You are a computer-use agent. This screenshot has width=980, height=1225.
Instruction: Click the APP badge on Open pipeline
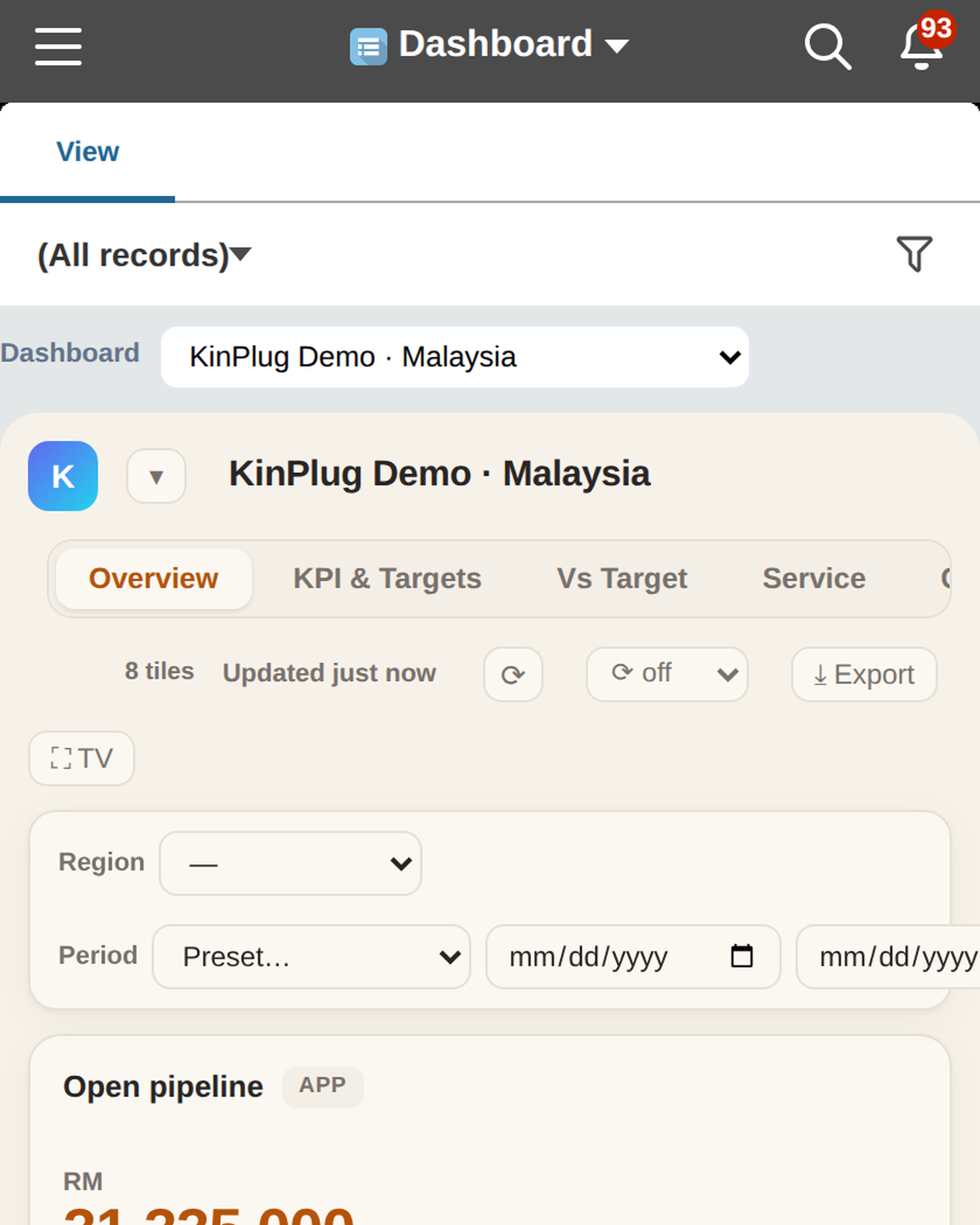[x=323, y=1087]
